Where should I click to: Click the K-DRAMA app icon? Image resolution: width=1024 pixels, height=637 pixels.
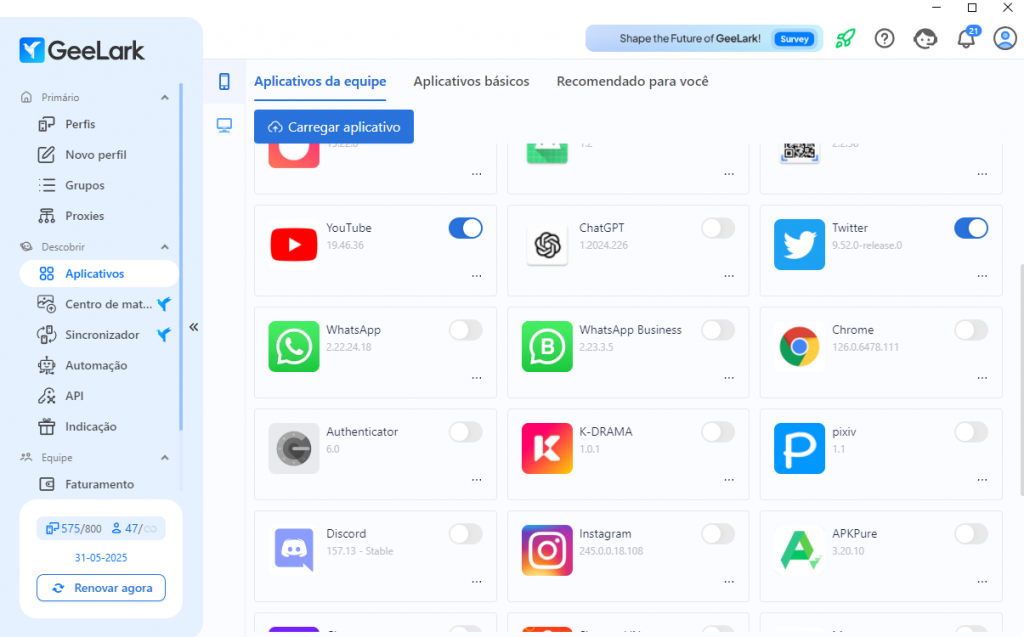(547, 448)
